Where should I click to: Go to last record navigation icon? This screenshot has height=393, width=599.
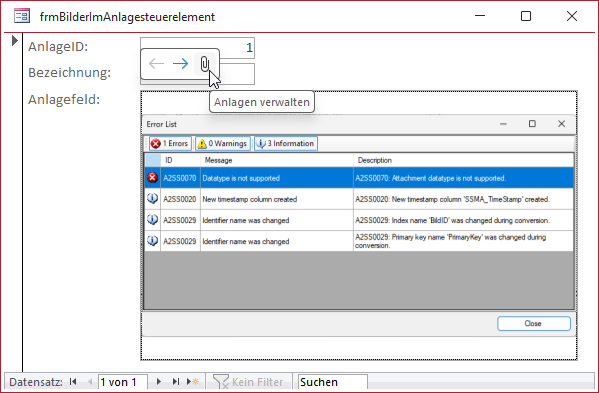(176, 382)
